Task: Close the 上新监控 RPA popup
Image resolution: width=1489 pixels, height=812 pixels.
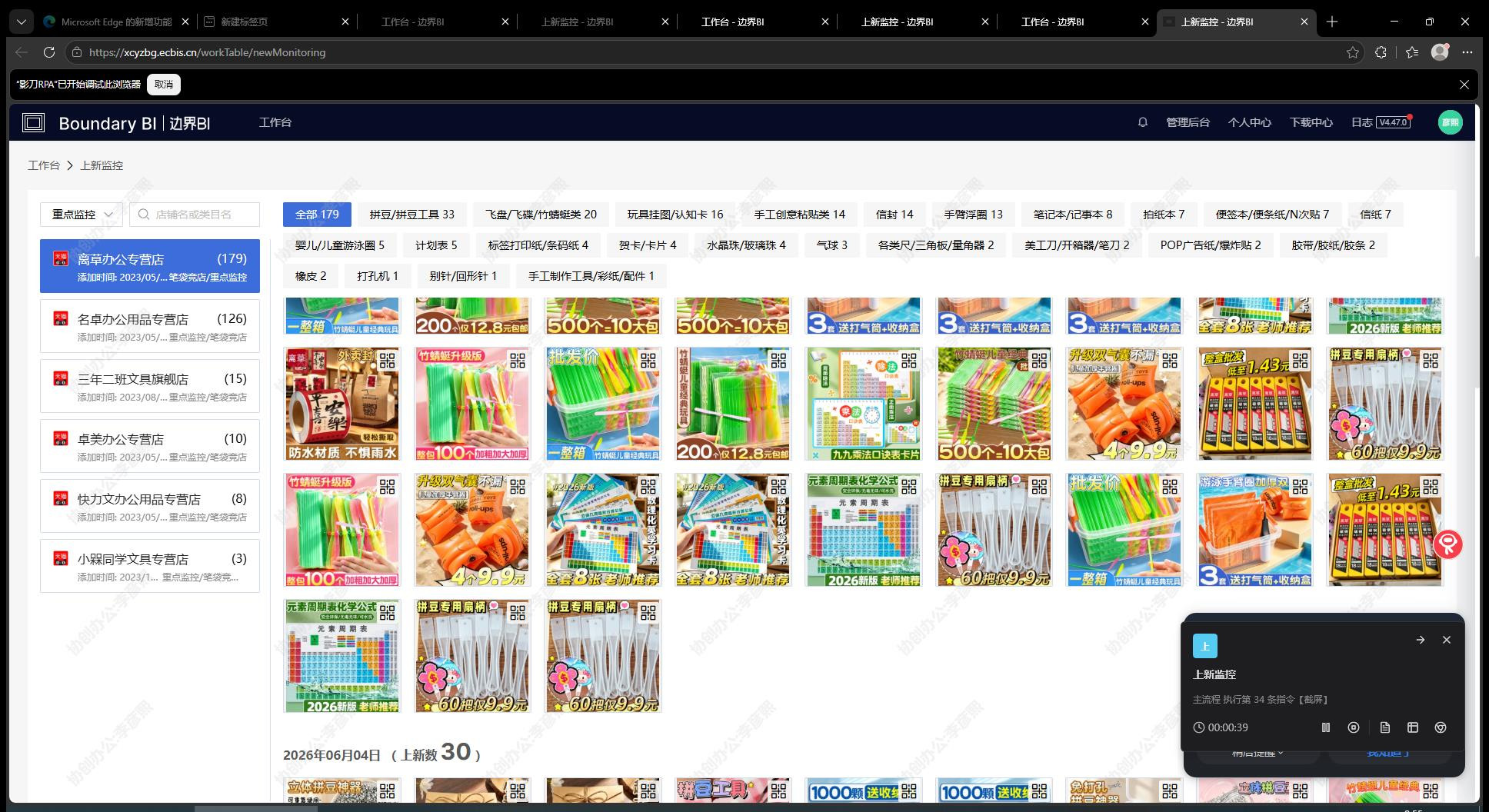Action: click(x=1447, y=640)
